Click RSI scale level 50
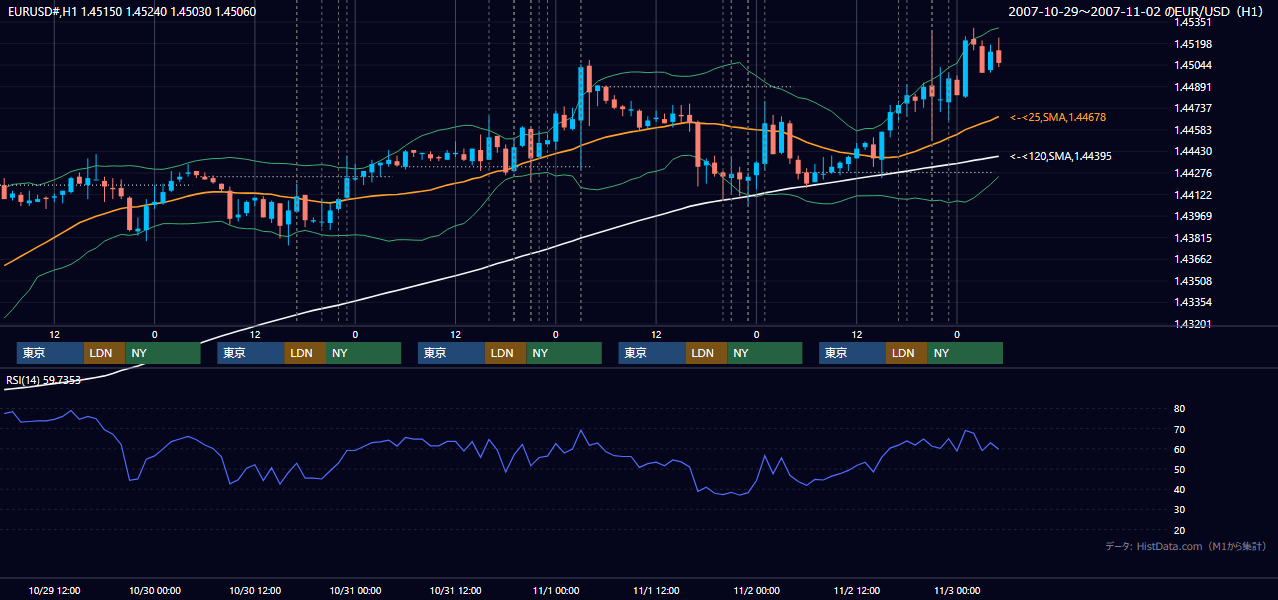The height and width of the screenshot is (600, 1278). pyautogui.click(x=1180, y=469)
